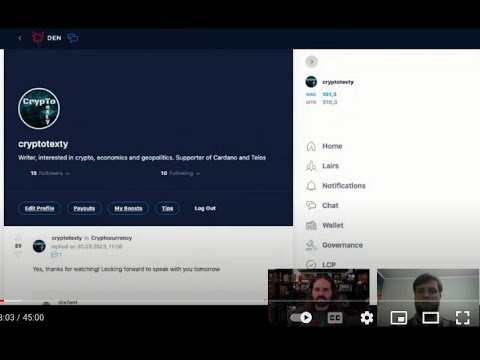Open video settings gear
Screen dimensions: 480x360
(x=367, y=318)
